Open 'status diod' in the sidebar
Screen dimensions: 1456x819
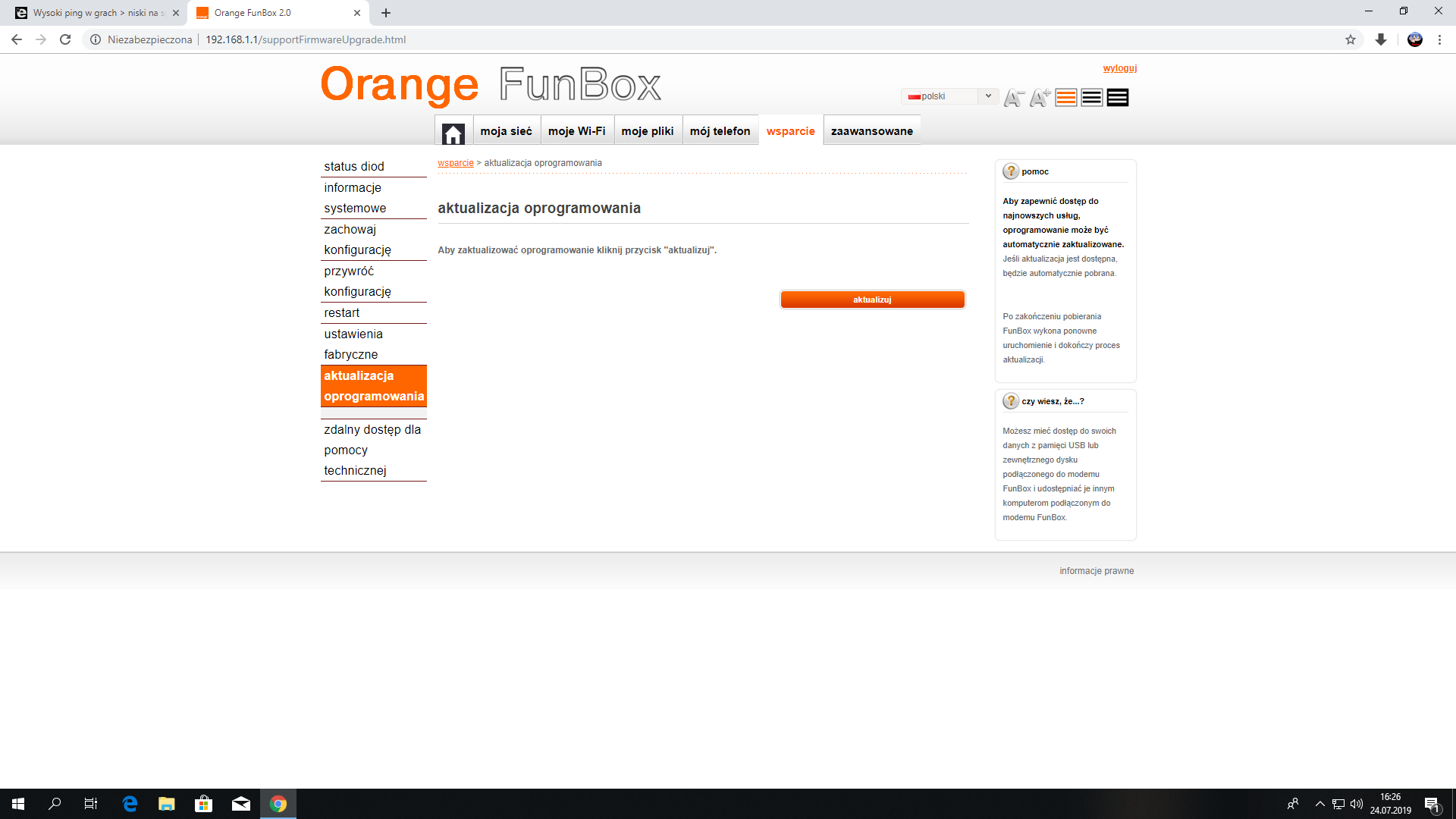pyautogui.click(x=374, y=166)
